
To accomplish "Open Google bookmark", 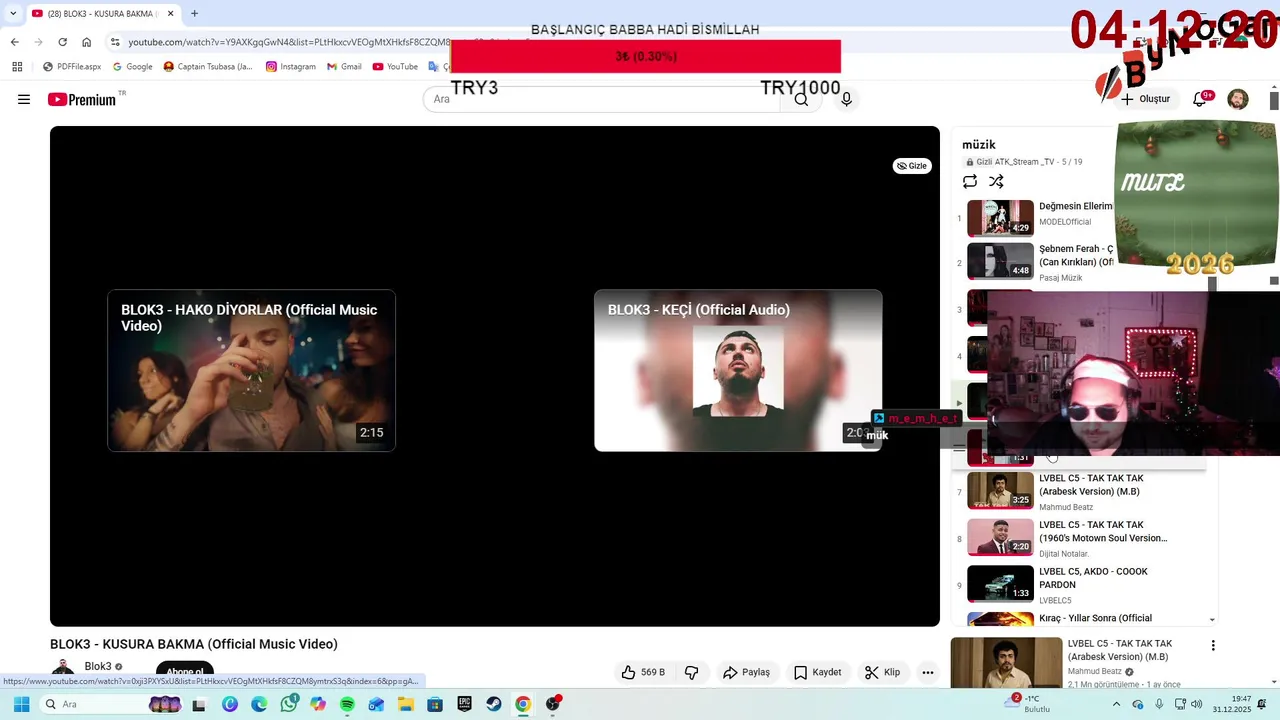I will pos(133,67).
